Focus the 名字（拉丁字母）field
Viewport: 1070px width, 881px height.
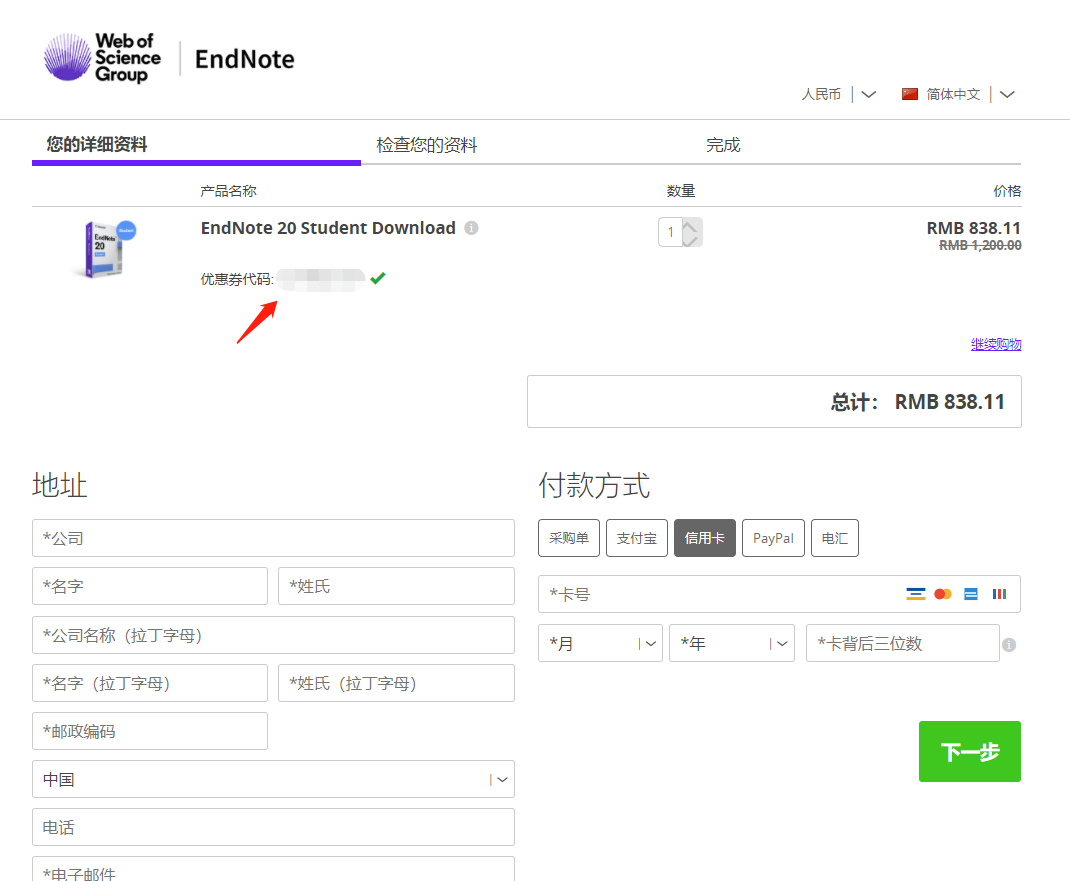click(149, 683)
